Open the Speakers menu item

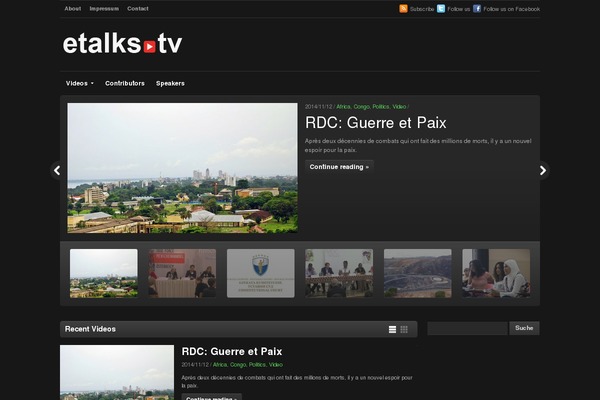[170, 83]
